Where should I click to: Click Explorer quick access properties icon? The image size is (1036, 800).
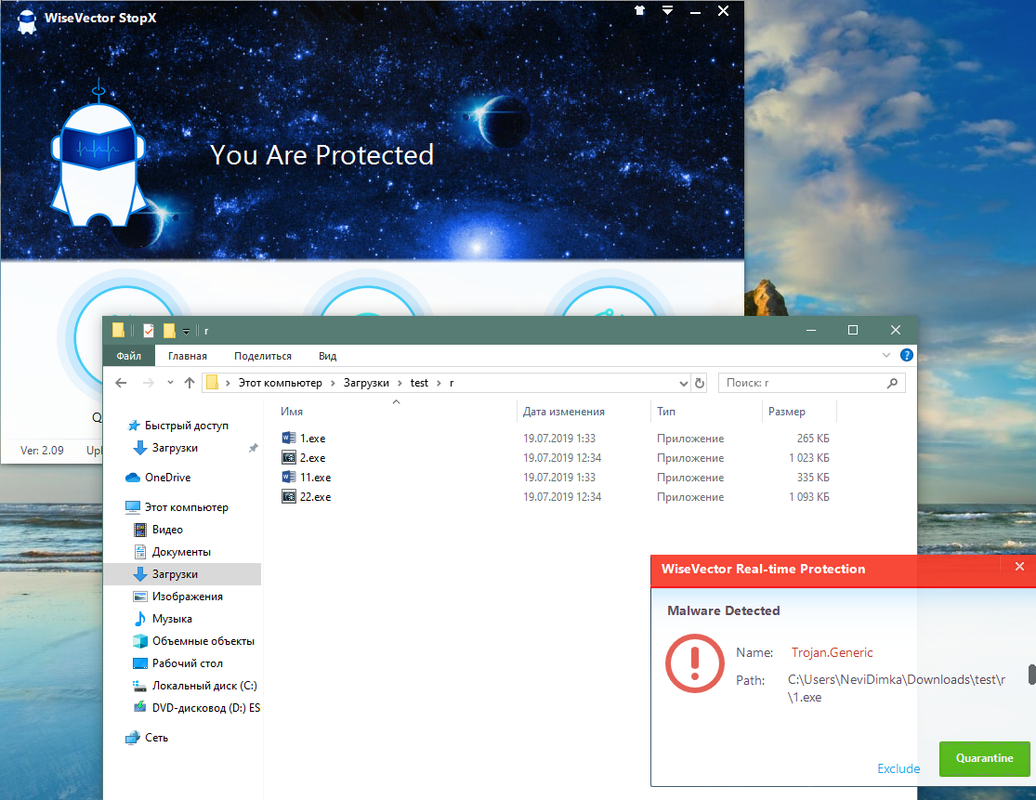click(x=149, y=330)
